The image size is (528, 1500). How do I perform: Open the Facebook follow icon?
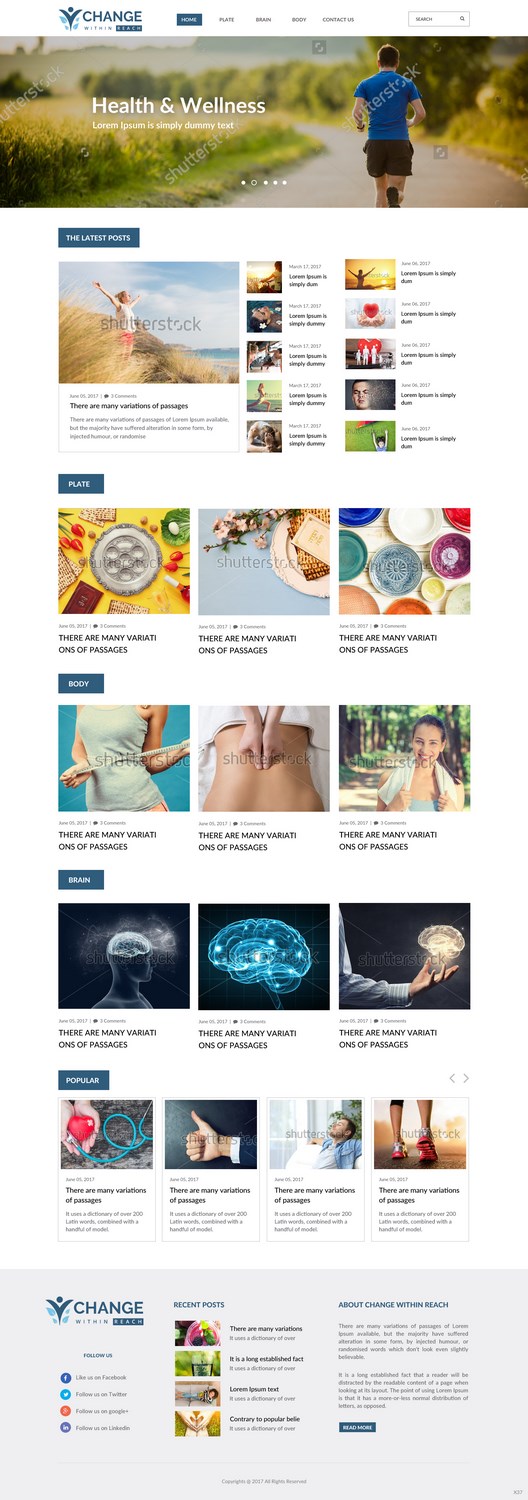pos(66,1377)
